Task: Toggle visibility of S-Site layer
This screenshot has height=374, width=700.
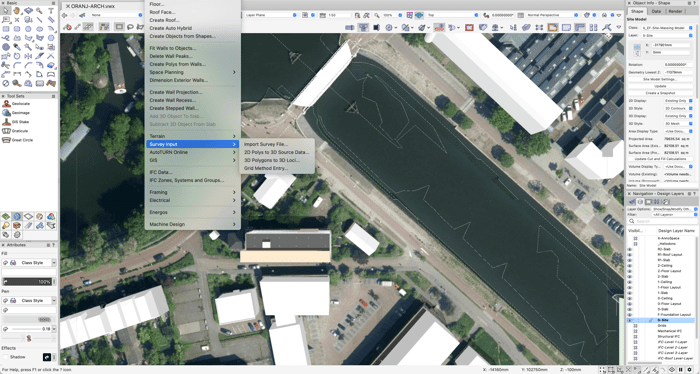Action: tap(630, 320)
